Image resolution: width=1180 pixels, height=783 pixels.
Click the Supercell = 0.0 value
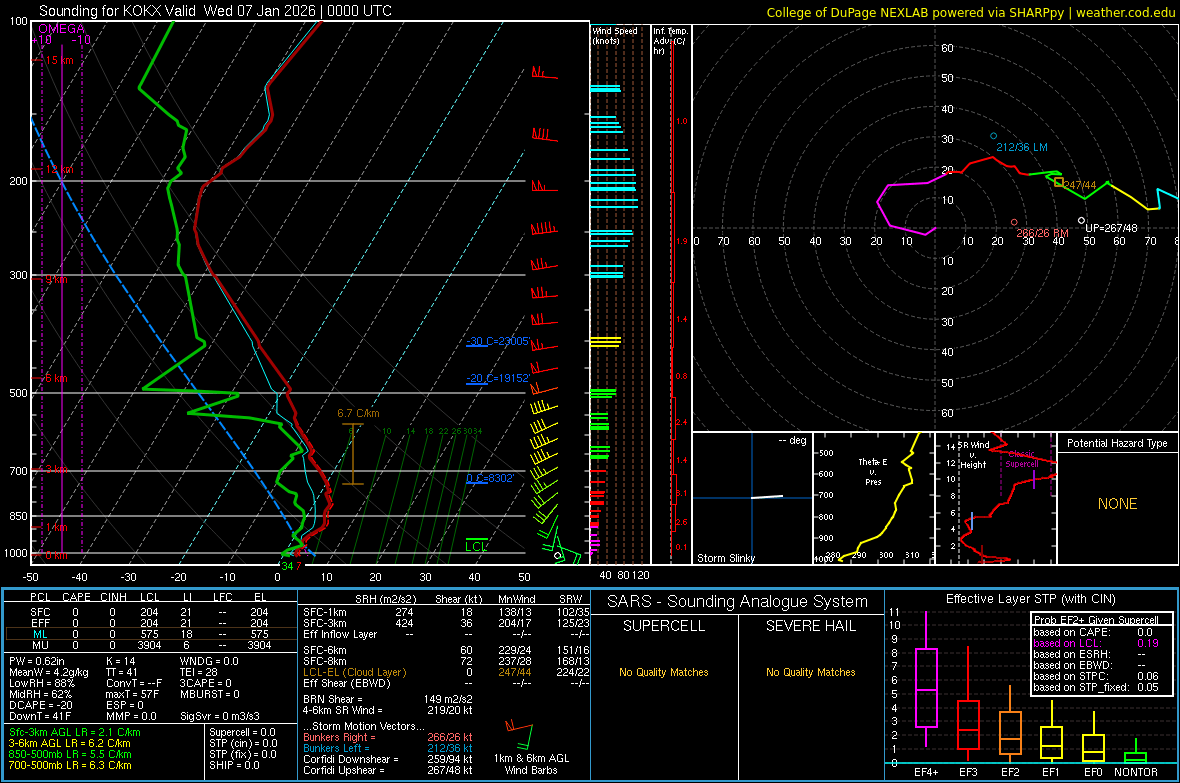(242, 732)
